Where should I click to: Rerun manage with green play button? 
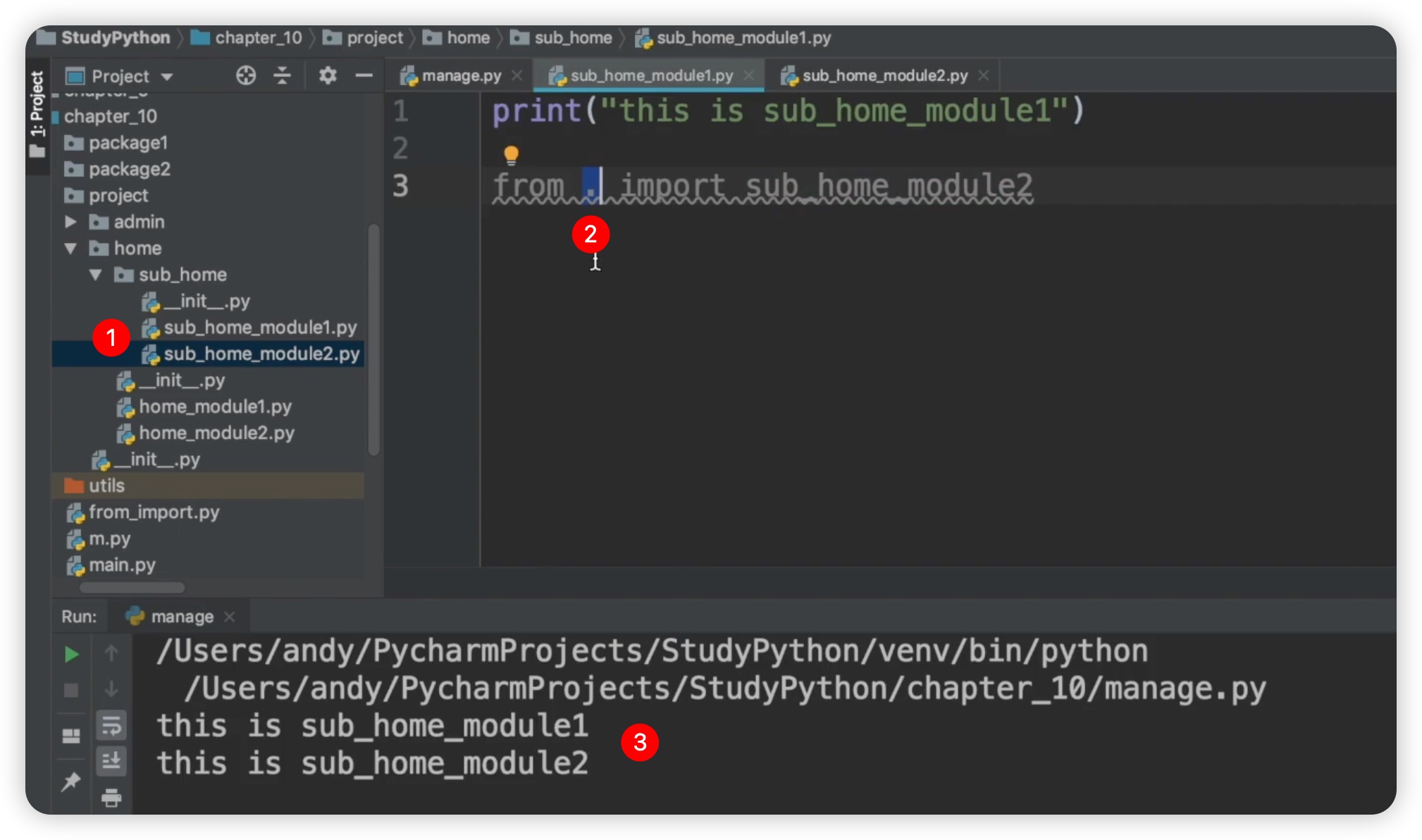tap(71, 654)
